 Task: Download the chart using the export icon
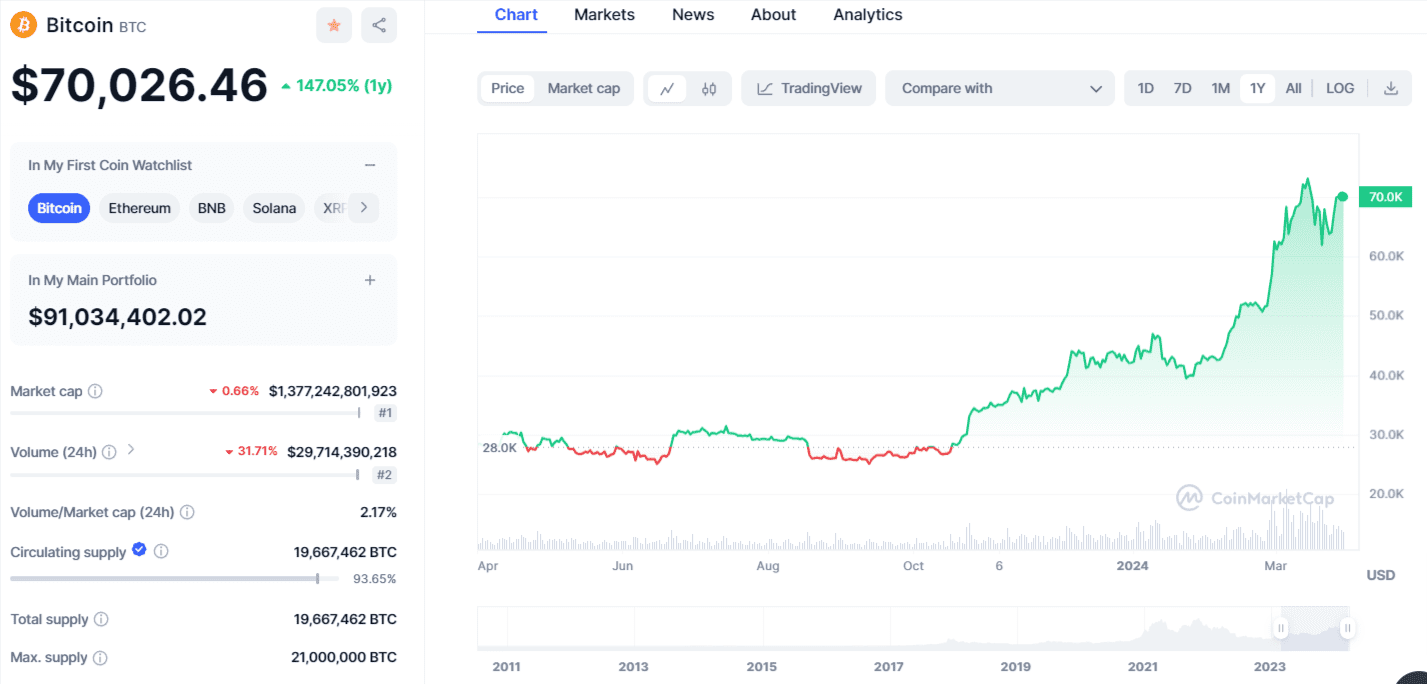tap(1390, 88)
